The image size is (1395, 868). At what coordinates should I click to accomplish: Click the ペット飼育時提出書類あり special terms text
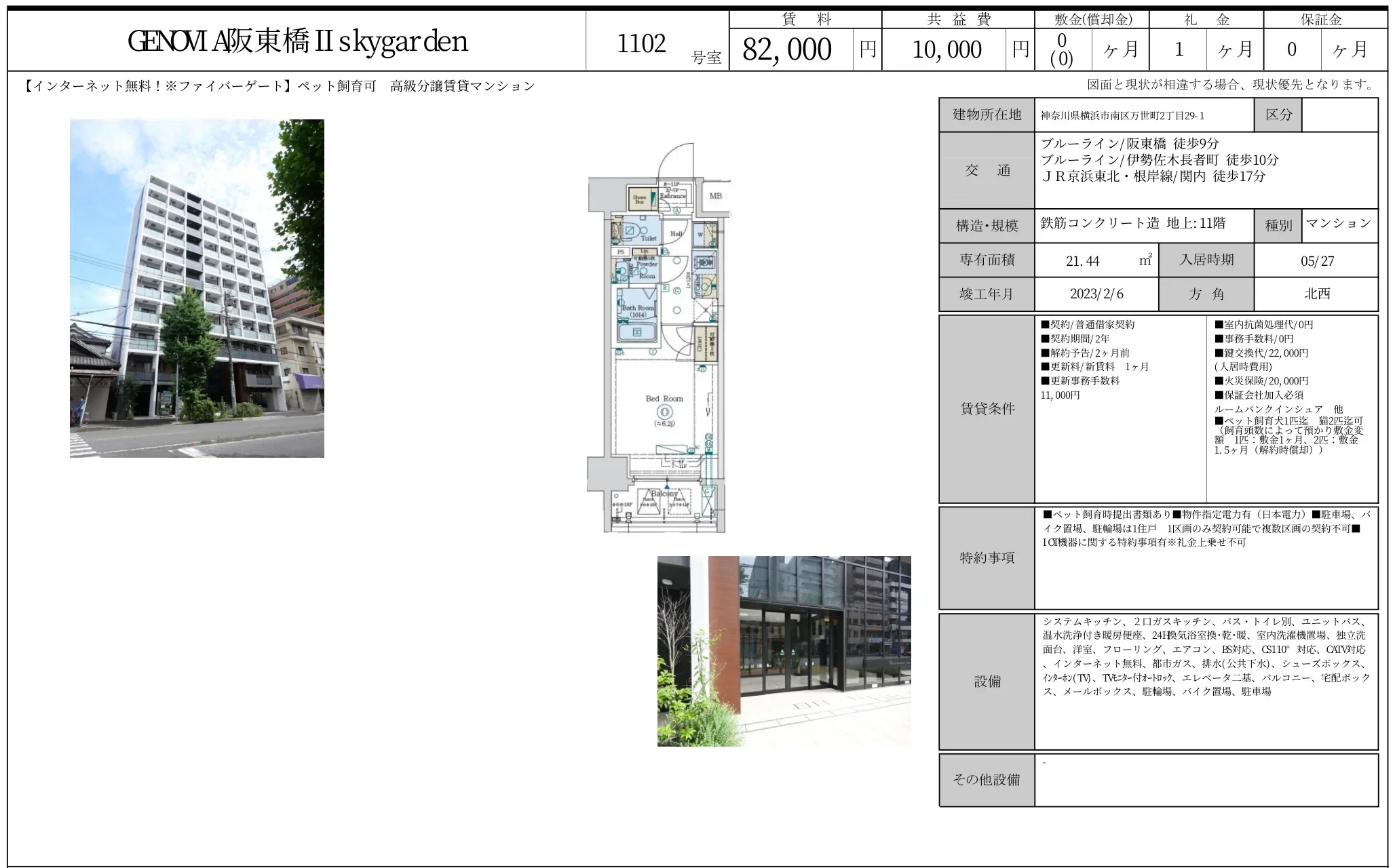coord(1206,528)
